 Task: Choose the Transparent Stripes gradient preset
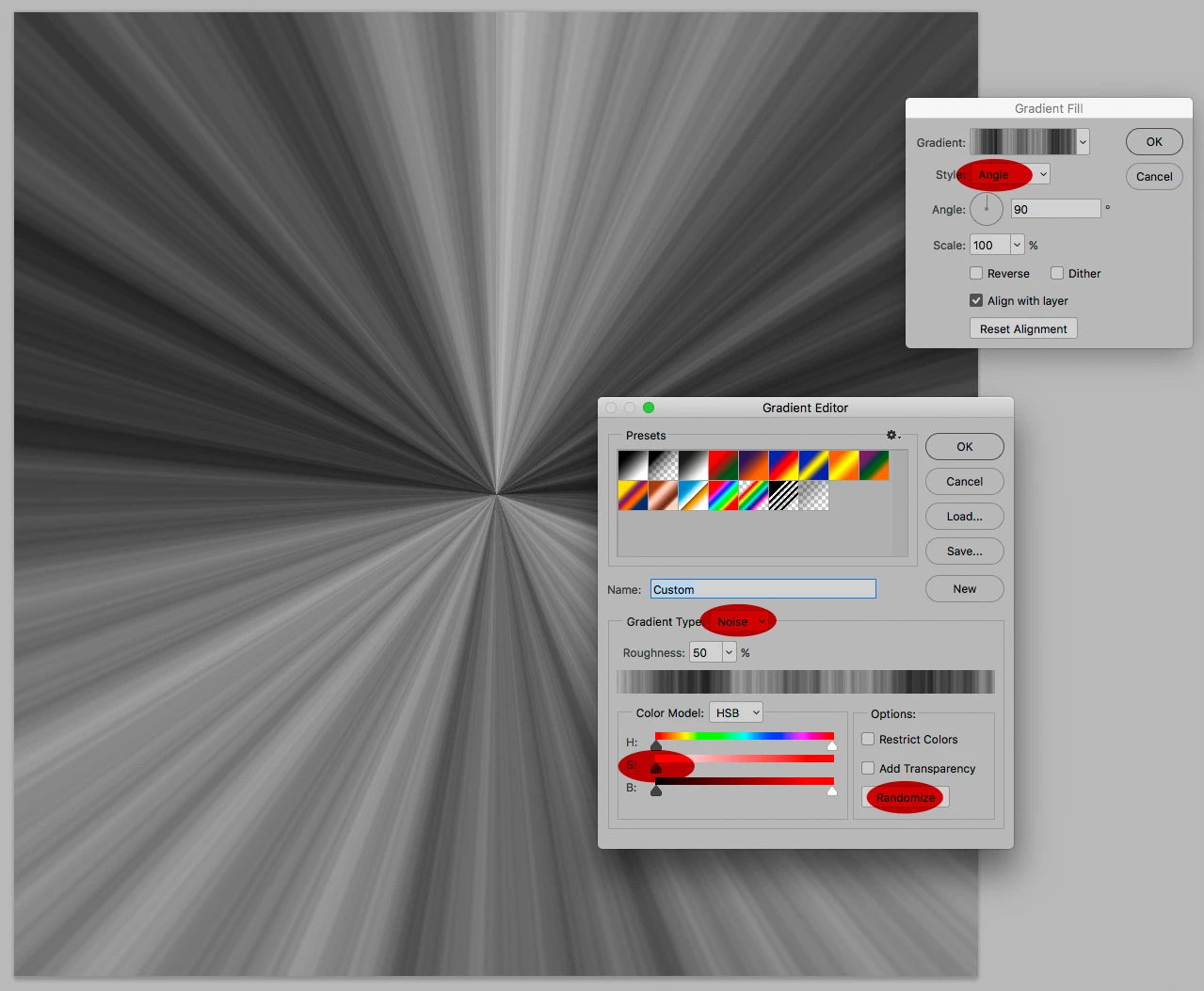pos(783,495)
